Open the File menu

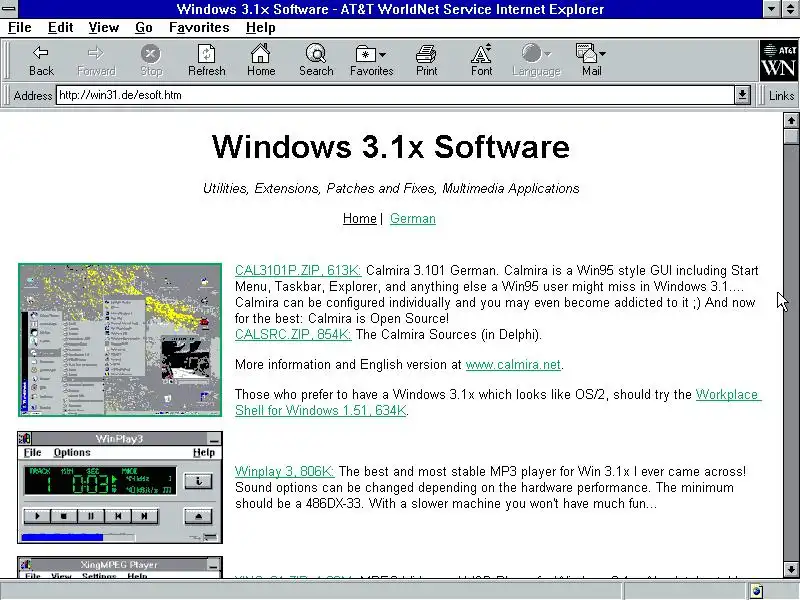pyautogui.click(x=19, y=28)
